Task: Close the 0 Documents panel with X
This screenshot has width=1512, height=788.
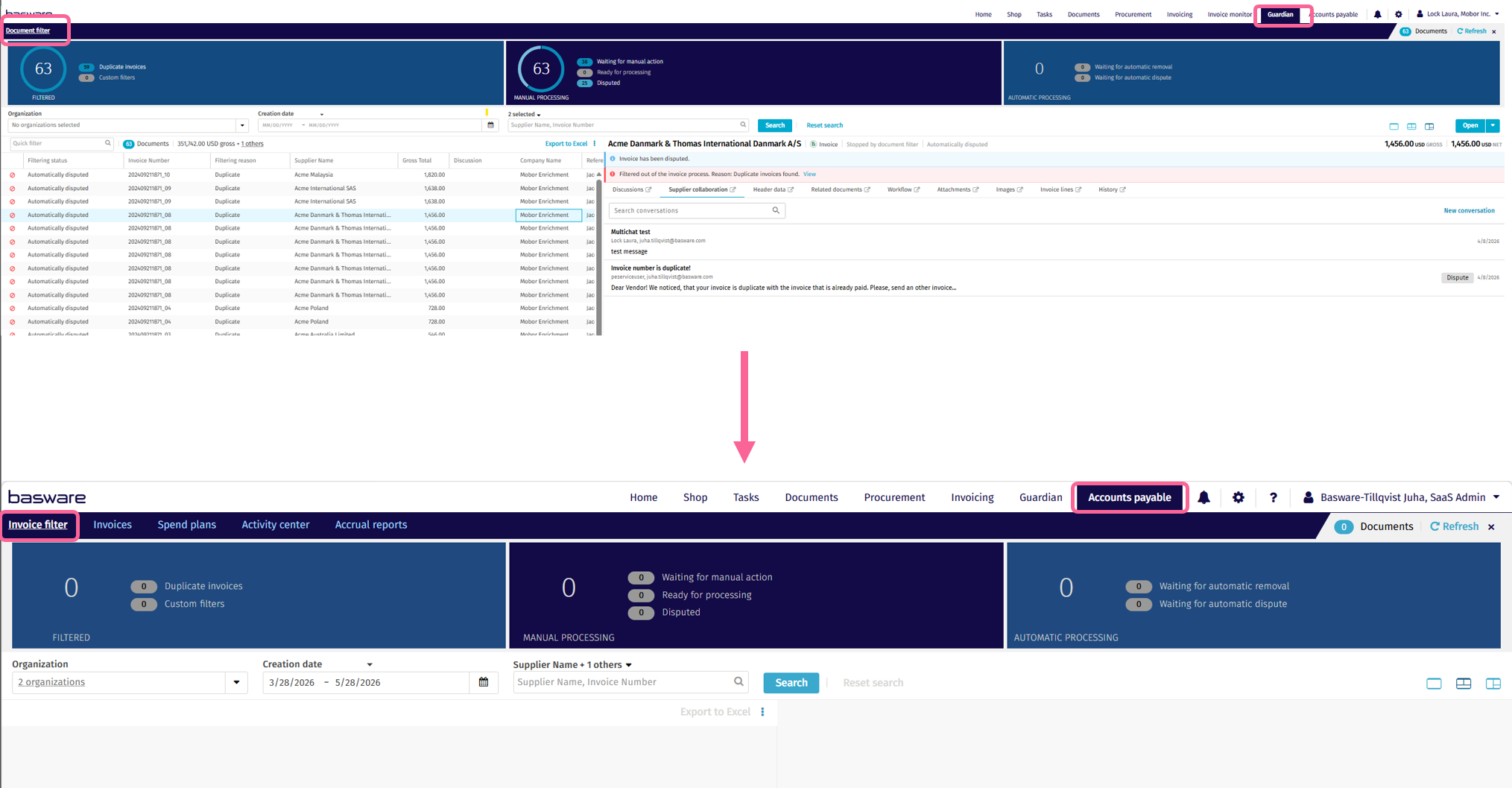Action: click(x=1491, y=527)
